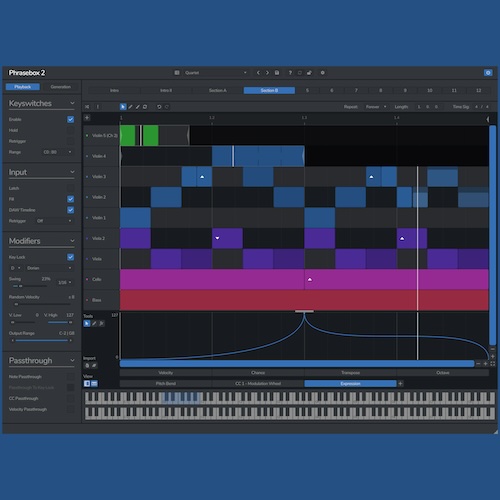This screenshot has height=500, width=500.
Task: Switch to second View mode icon
Action: (94, 384)
